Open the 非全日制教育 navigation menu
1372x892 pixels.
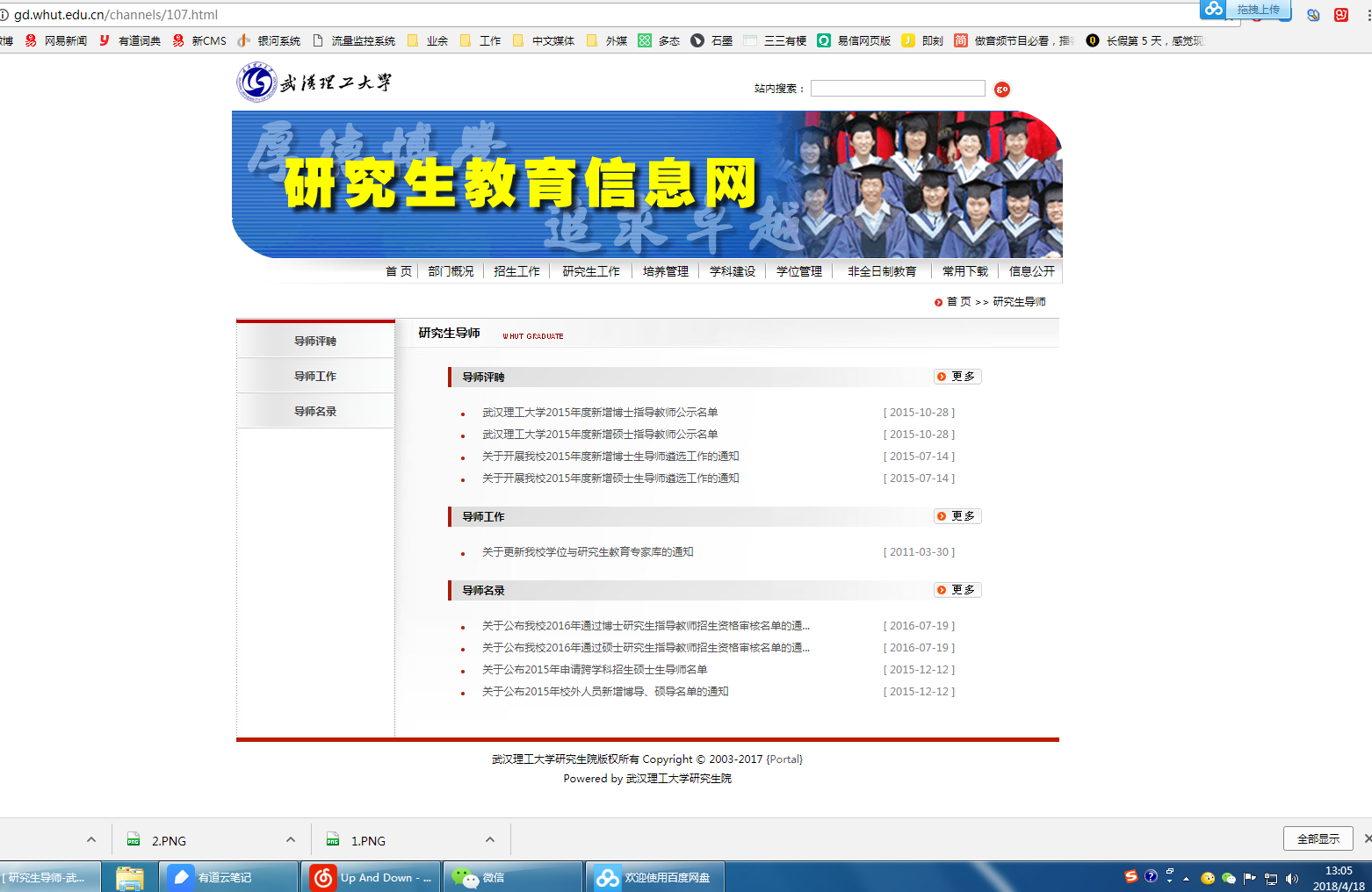tap(882, 271)
